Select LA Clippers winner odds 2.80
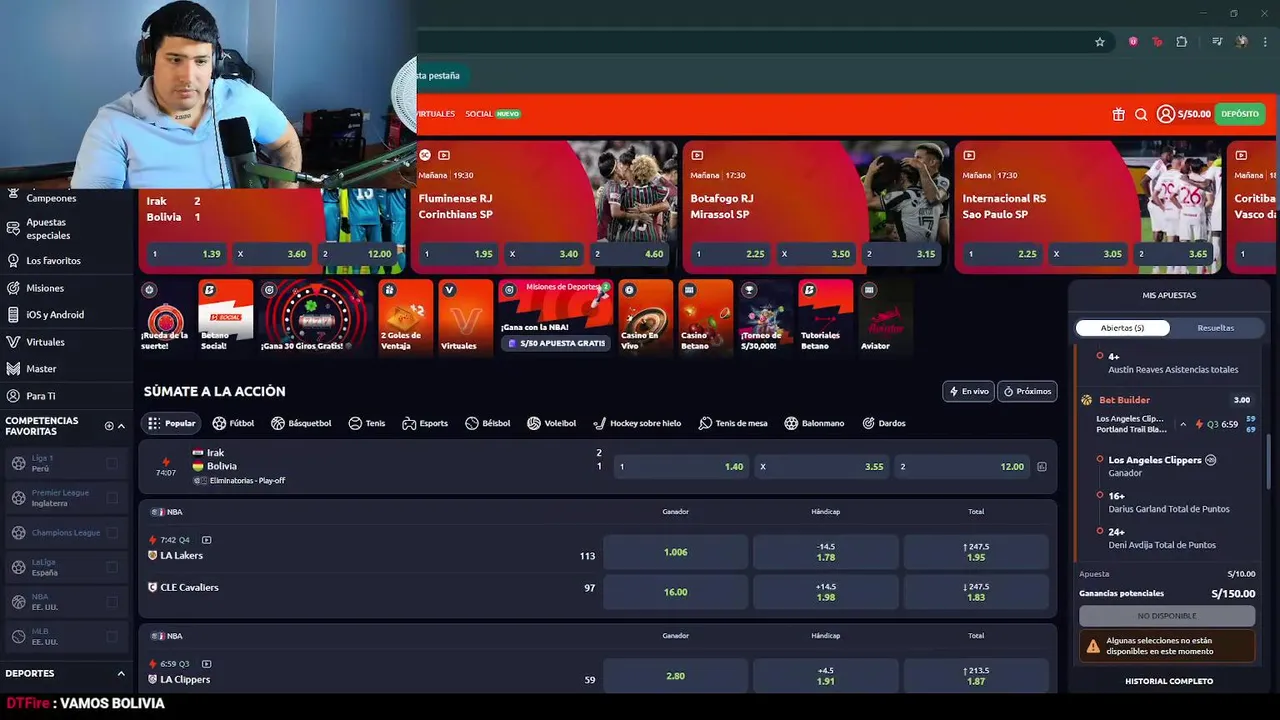The width and height of the screenshot is (1280, 720). tap(676, 676)
